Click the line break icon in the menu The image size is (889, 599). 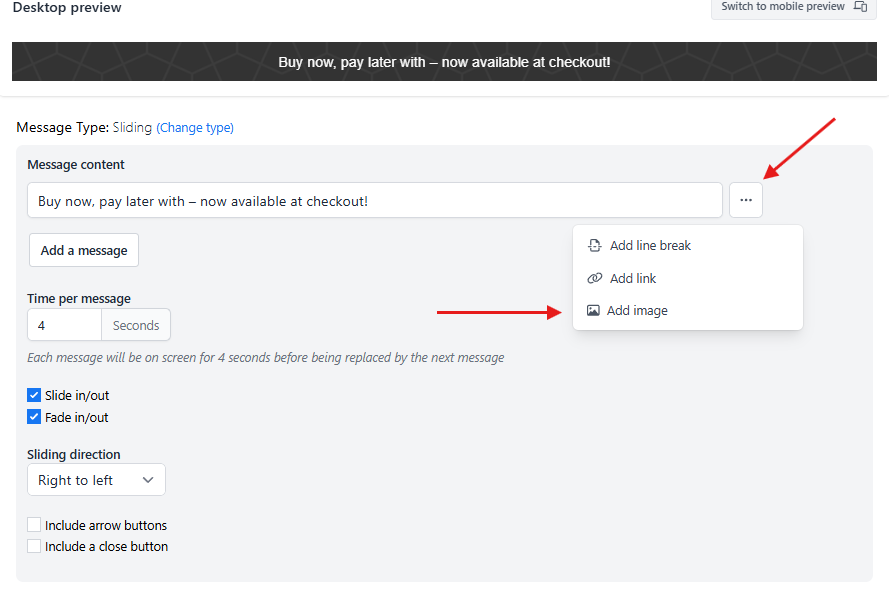tap(594, 245)
